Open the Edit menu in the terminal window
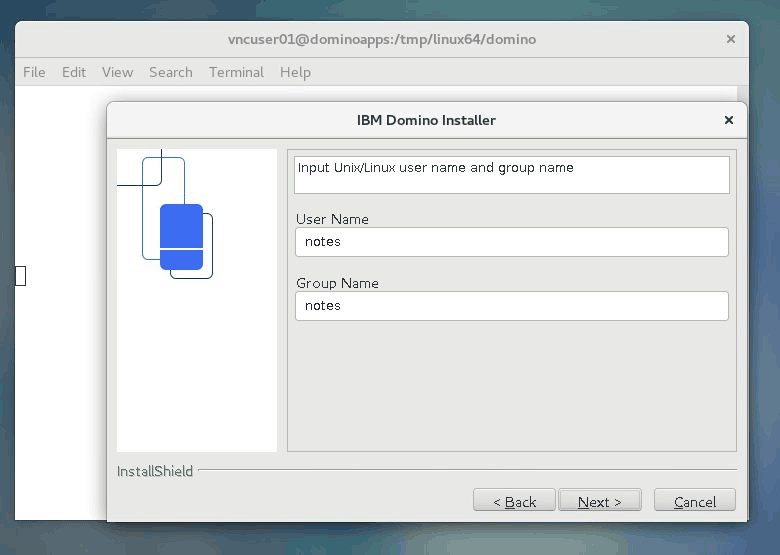The width and height of the screenshot is (780, 555). (74, 72)
